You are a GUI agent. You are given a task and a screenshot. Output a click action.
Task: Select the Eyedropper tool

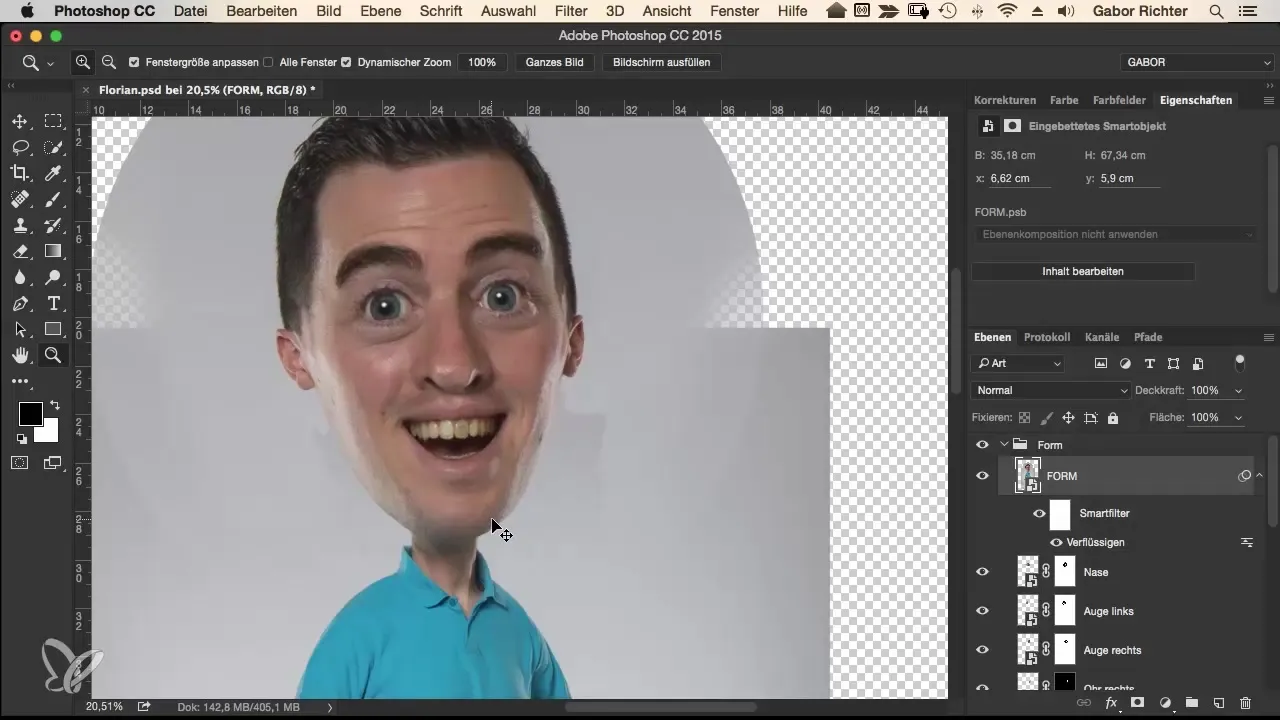pyautogui.click(x=53, y=173)
